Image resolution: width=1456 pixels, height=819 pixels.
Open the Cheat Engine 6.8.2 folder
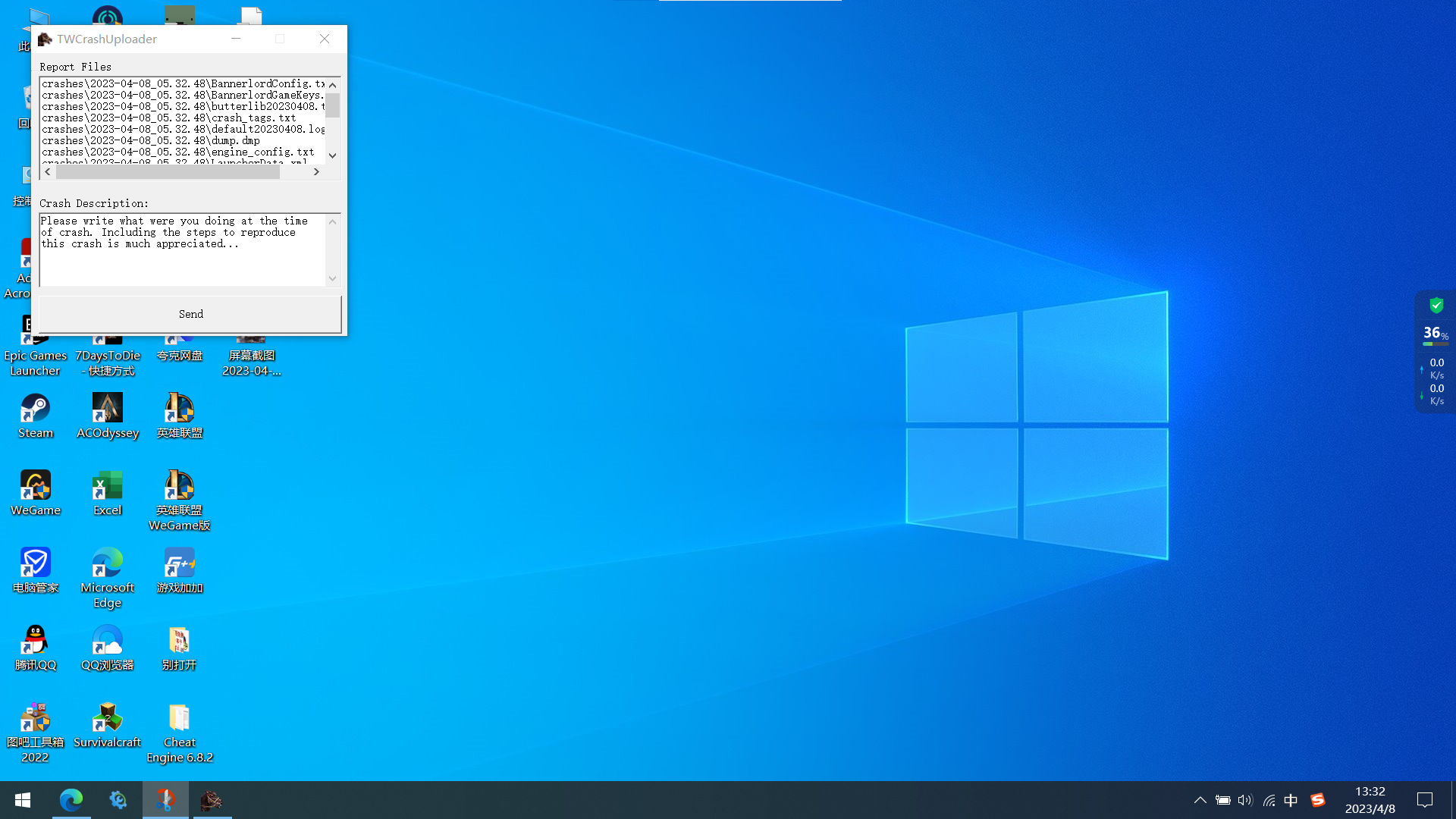point(180,733)
